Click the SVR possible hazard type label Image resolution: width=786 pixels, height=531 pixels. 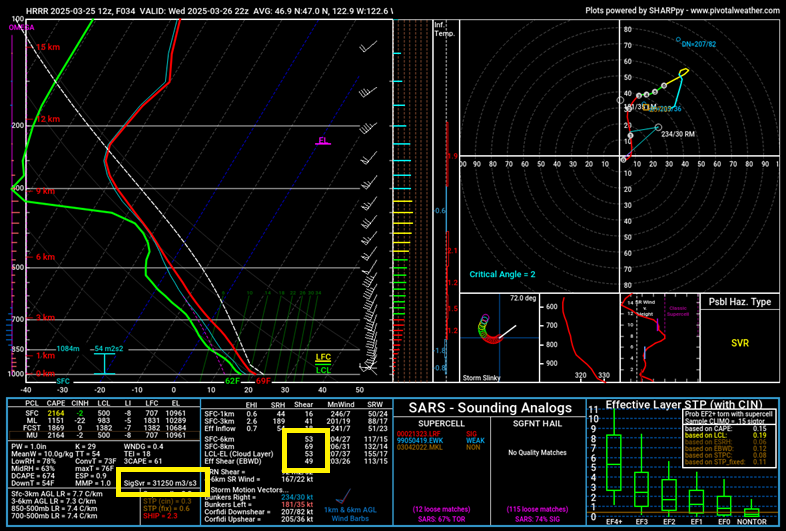[x=739, y=342]
